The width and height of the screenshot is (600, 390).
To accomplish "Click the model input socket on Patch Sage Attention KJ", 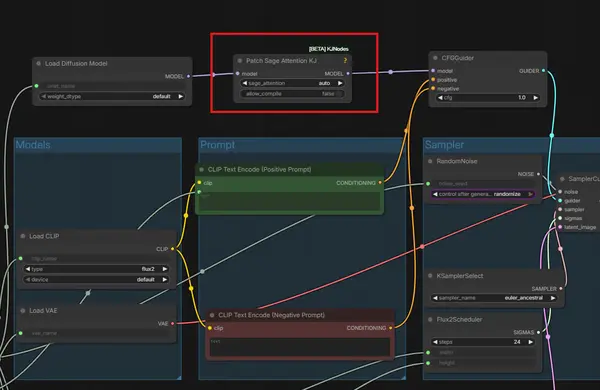I will (x=238, y=73).
